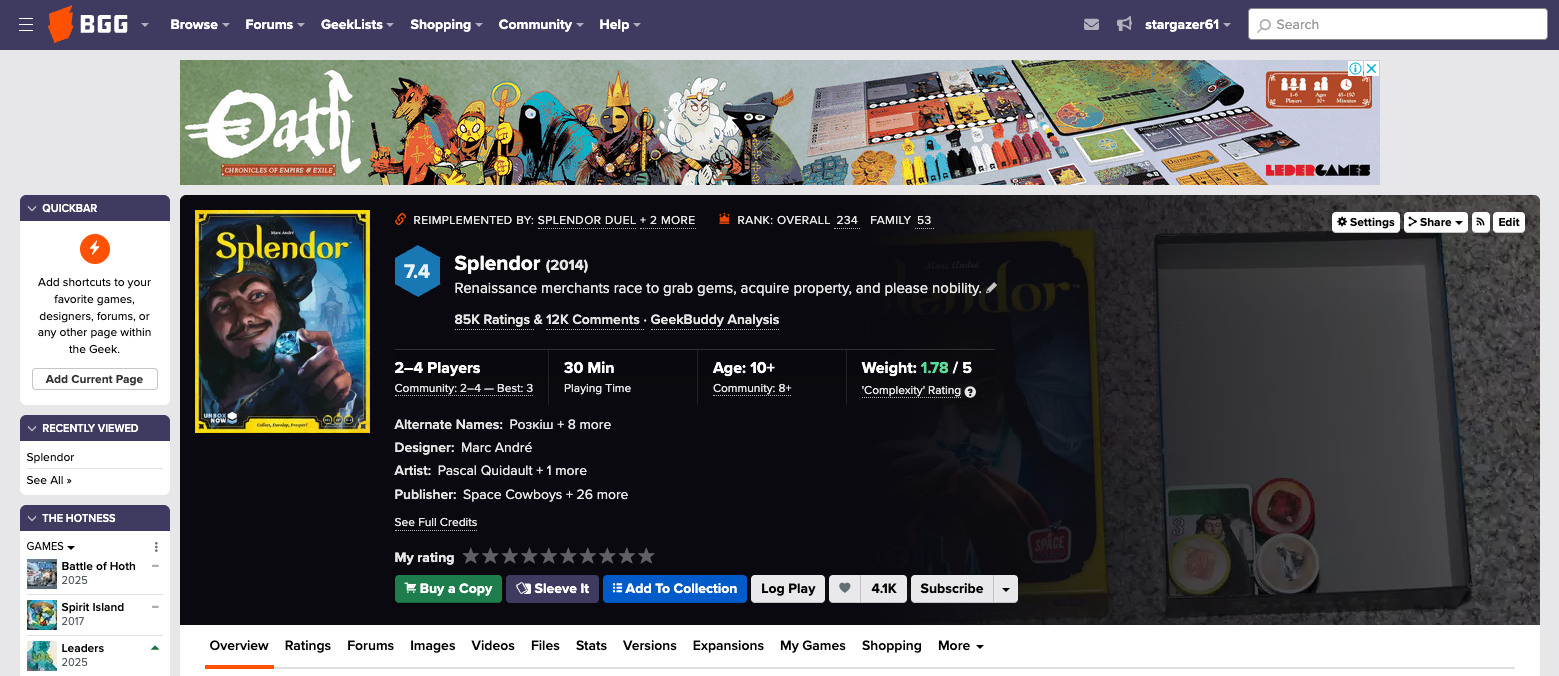Switch to the Expansions tab
The width and height of the screenshot is (1559, 676).
click(728, 646)
